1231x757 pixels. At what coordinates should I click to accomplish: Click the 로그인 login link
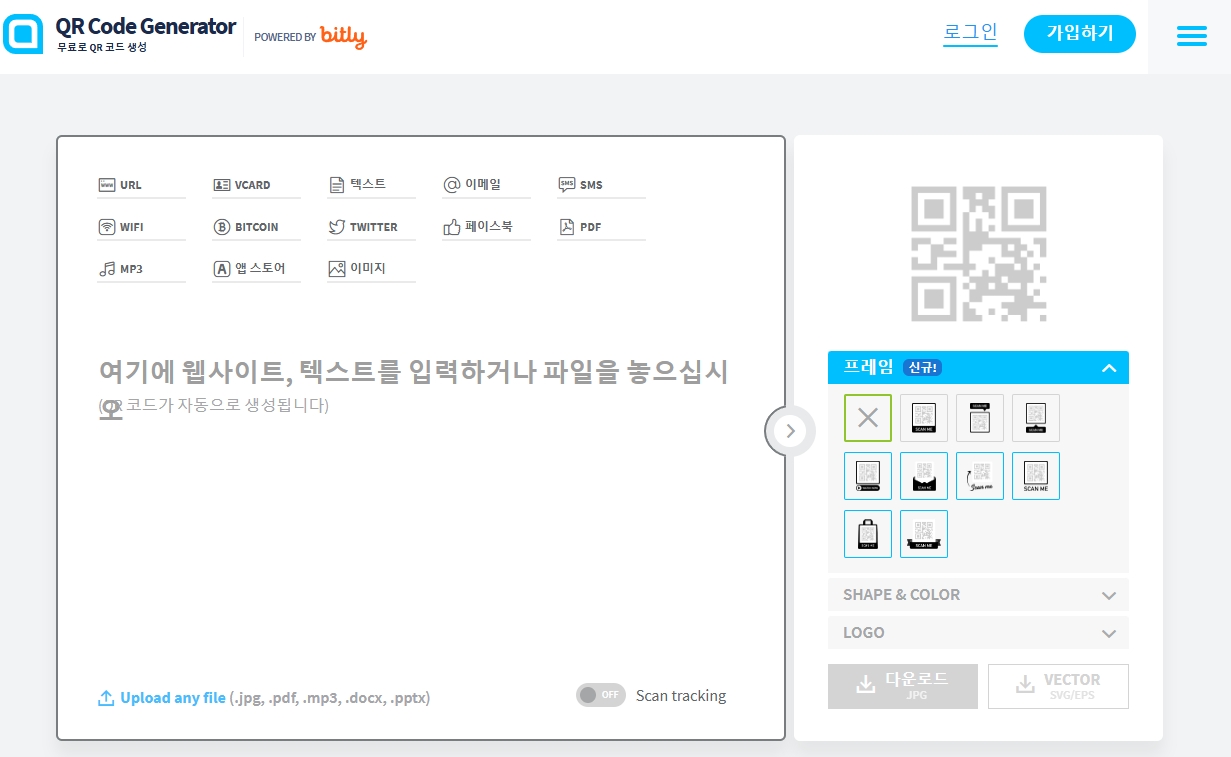point(970,32)
